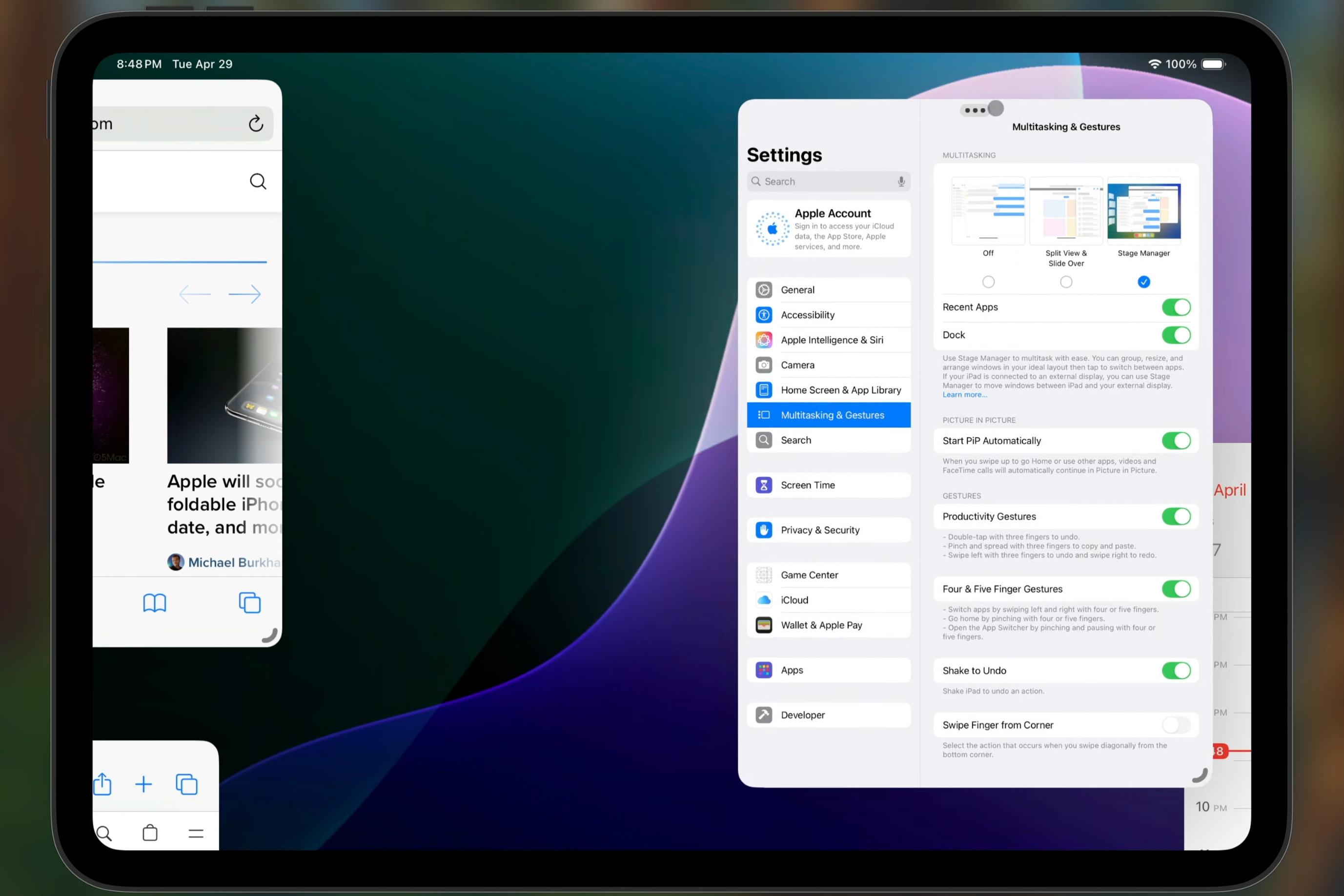Tap the Screen Time hourglass icon

click(764, 485)
